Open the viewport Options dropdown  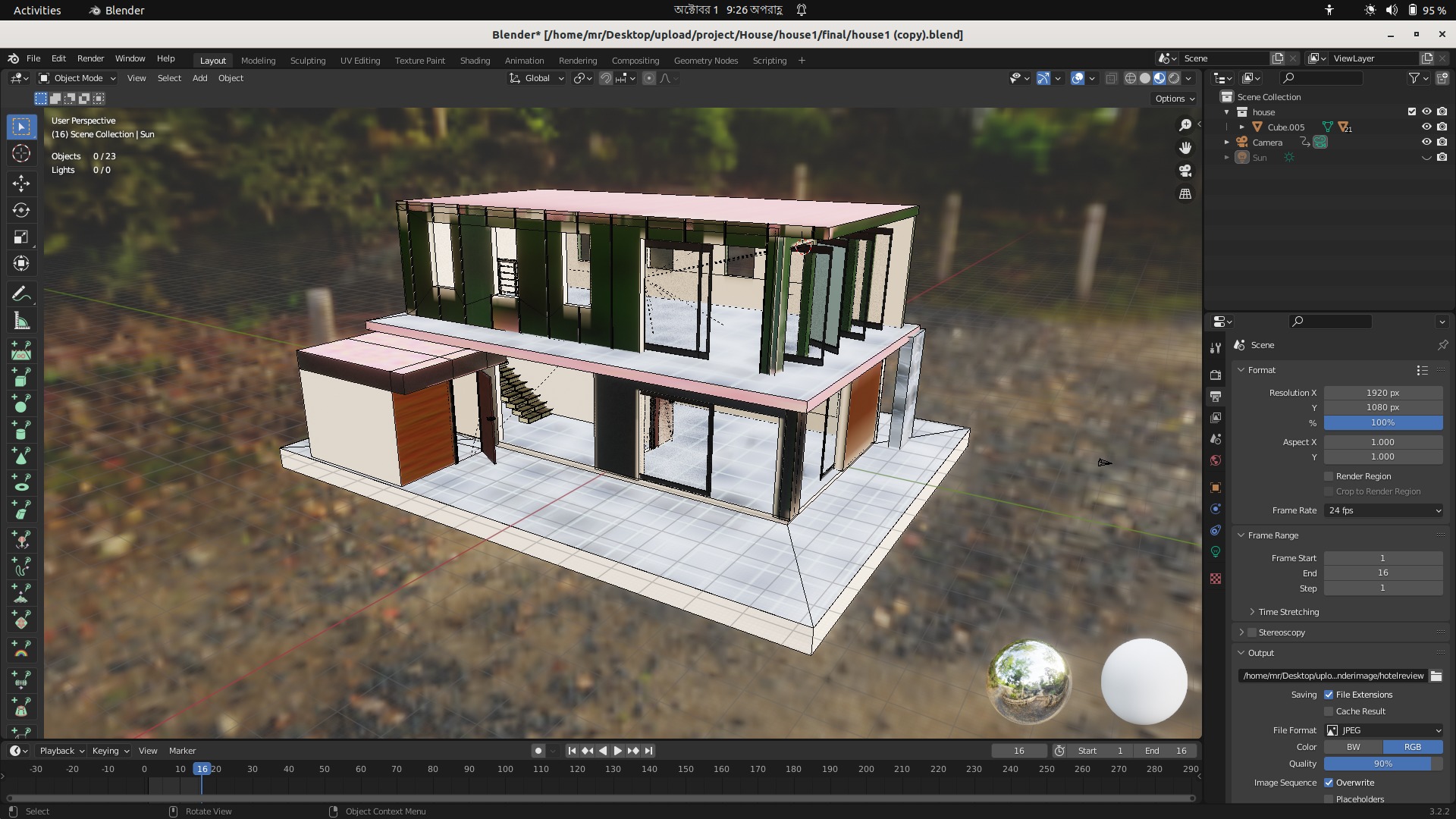pos(1174,99)
